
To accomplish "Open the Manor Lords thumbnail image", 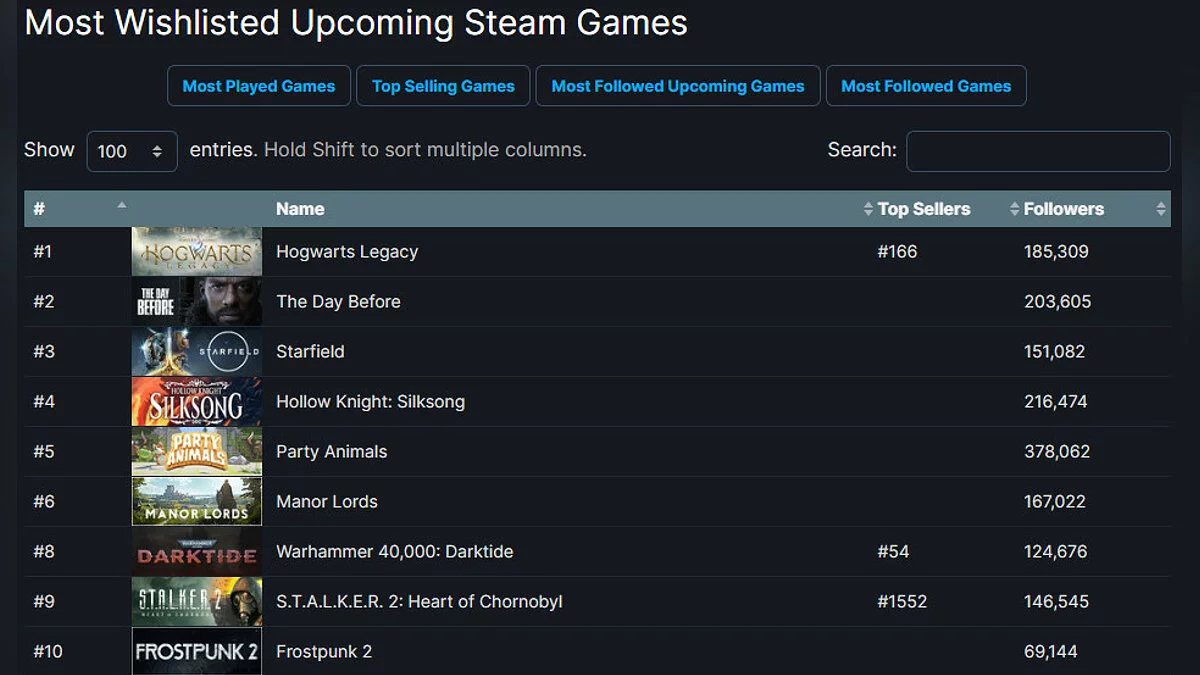I will 197,502.
